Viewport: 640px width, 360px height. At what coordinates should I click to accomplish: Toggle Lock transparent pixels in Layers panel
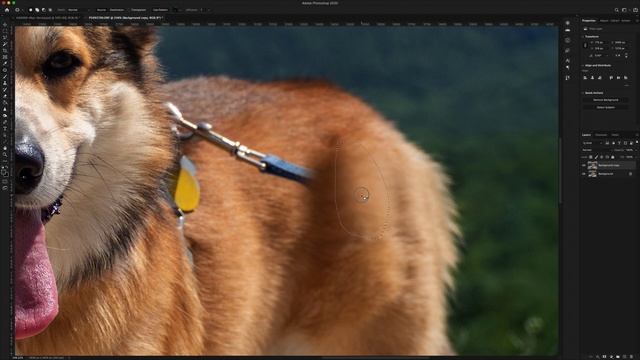point(591,157)
